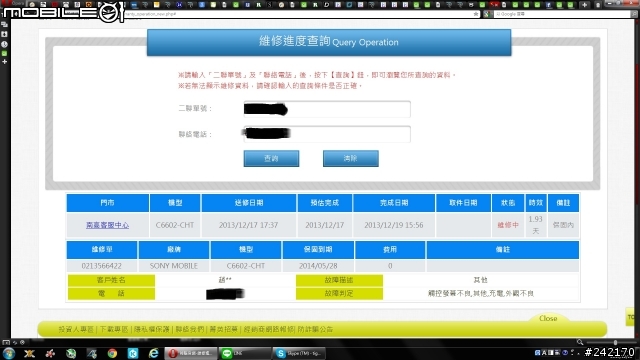Click the yellow 故障判定 label
This screenshot has width=640, height=360.
(339, 293)
